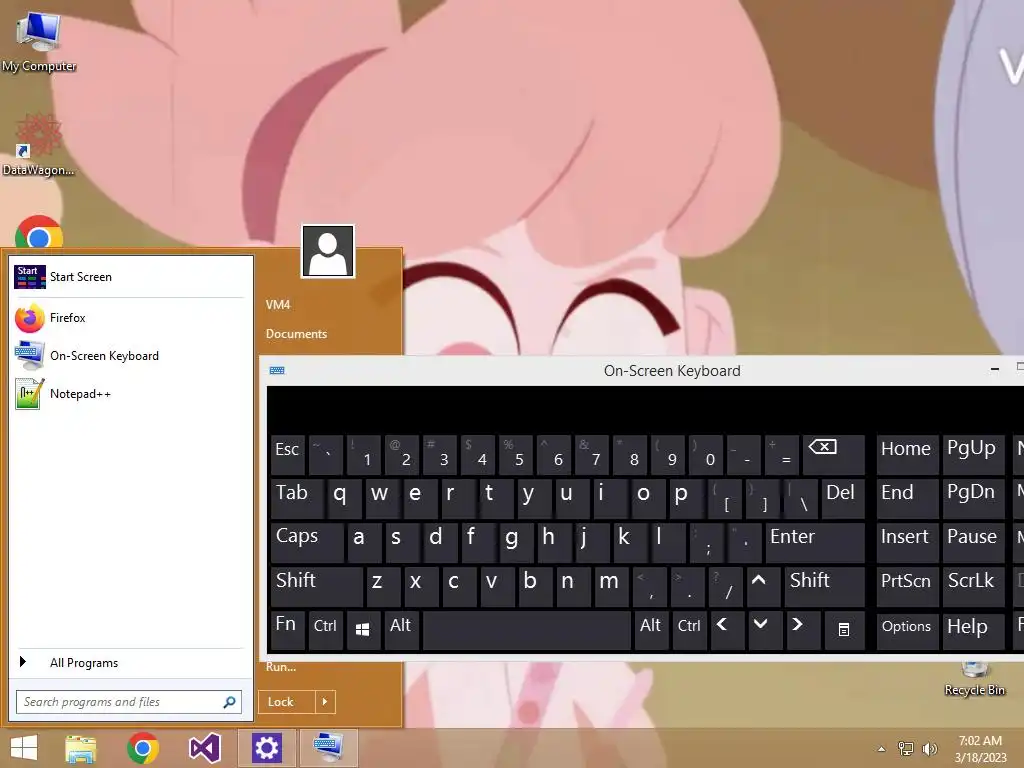This screenshot has width=1024, height=768.
Task: Open the gear settings app on taskbar
Action: point(266,748)
